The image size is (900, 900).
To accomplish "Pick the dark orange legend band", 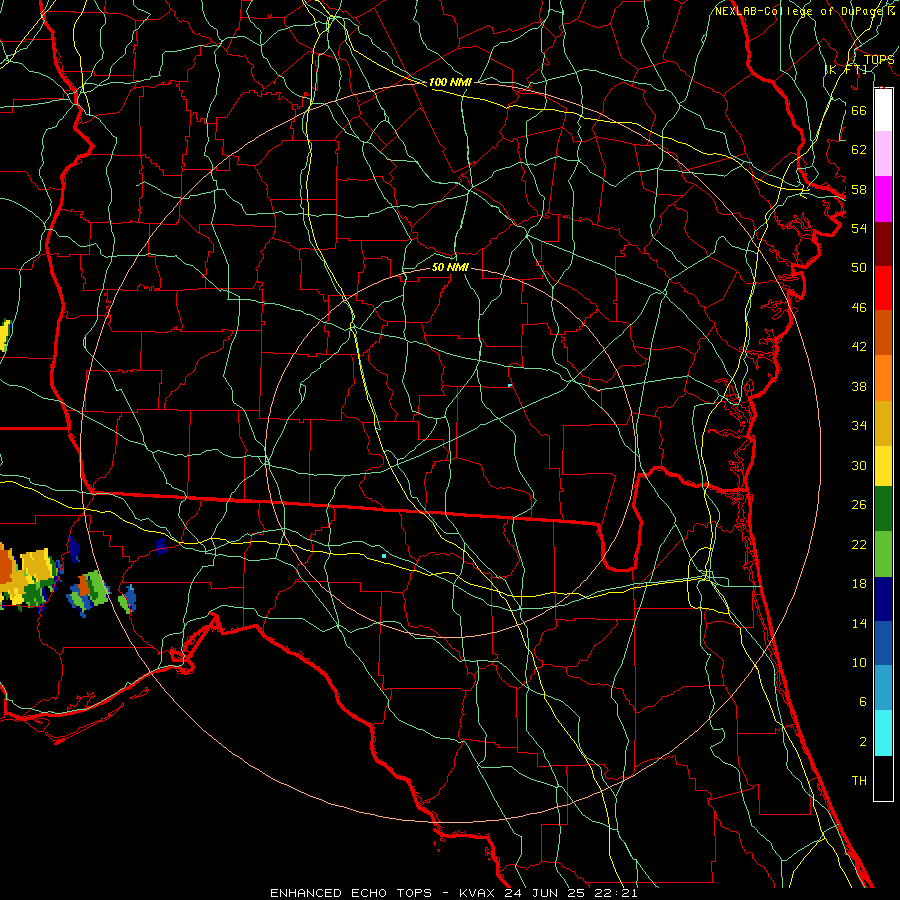I will coord(883,332).
